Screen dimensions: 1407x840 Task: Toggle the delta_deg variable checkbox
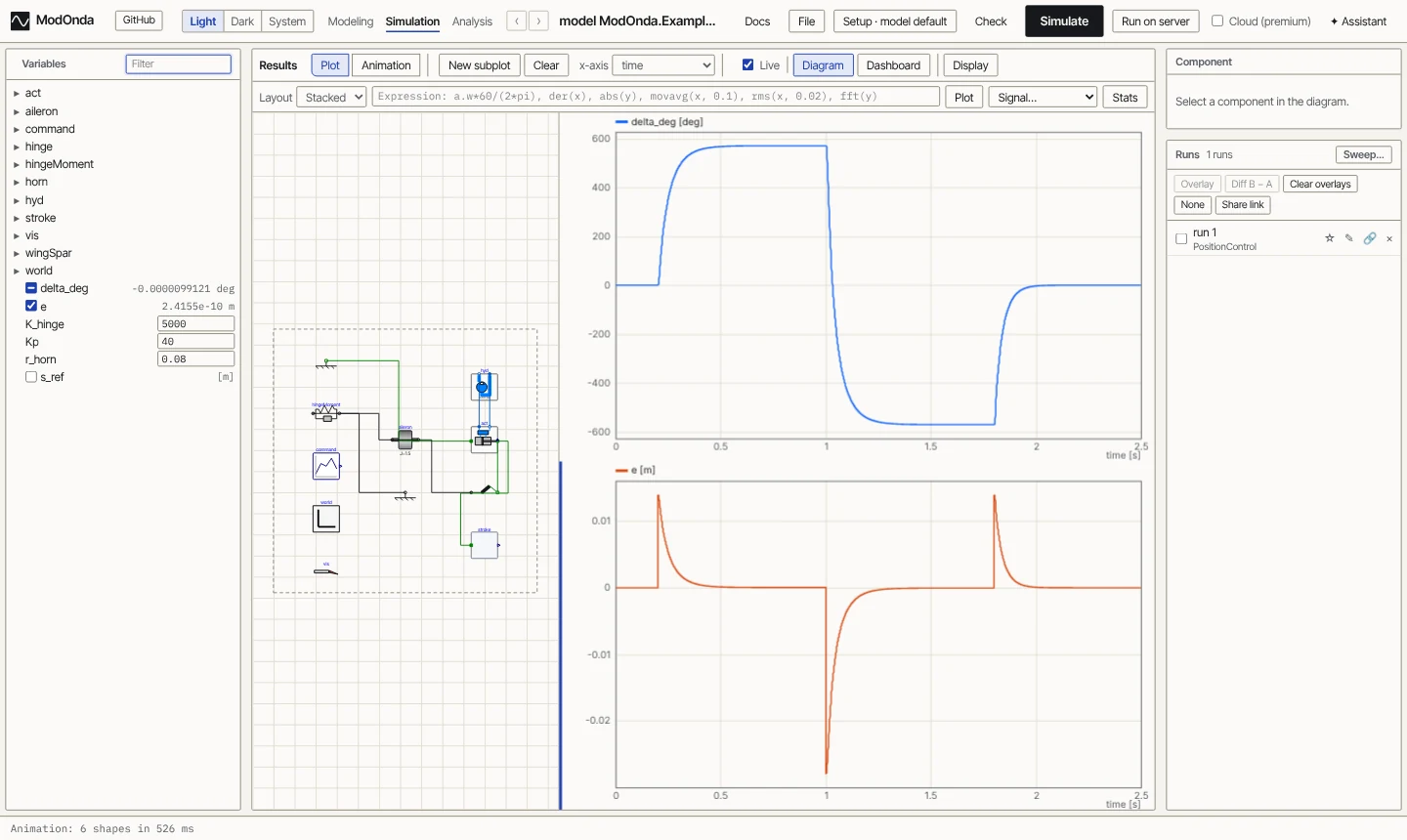pos(31,288)
